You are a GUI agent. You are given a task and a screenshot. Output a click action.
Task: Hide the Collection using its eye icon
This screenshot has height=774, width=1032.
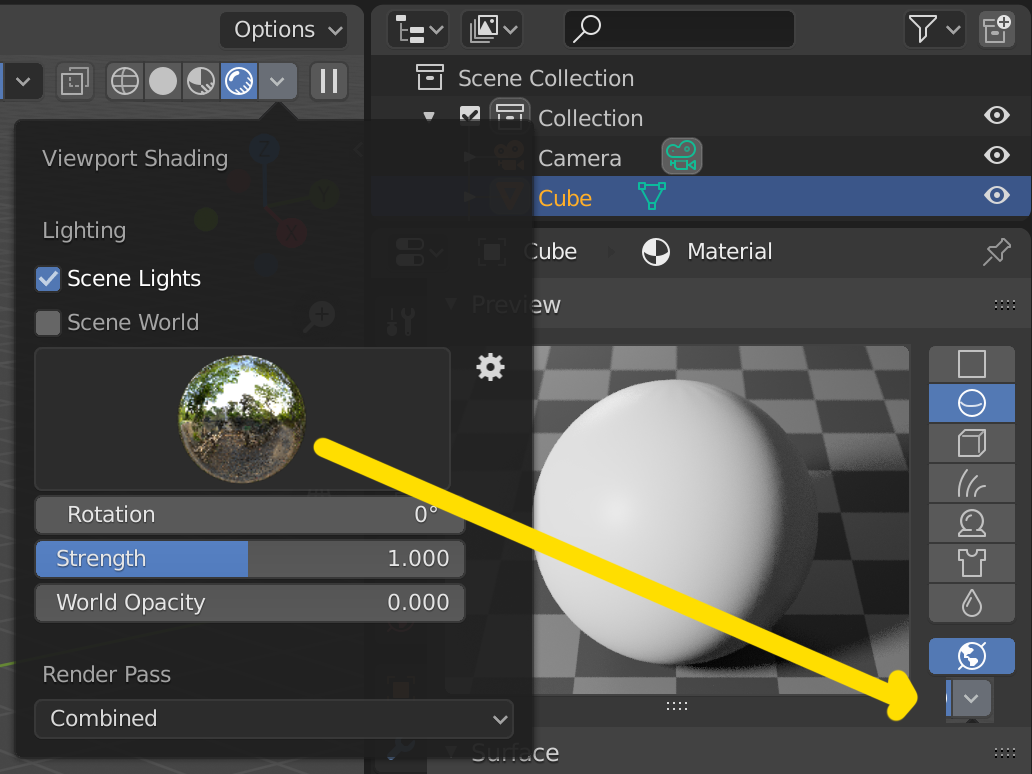click(x=996, y=116)
